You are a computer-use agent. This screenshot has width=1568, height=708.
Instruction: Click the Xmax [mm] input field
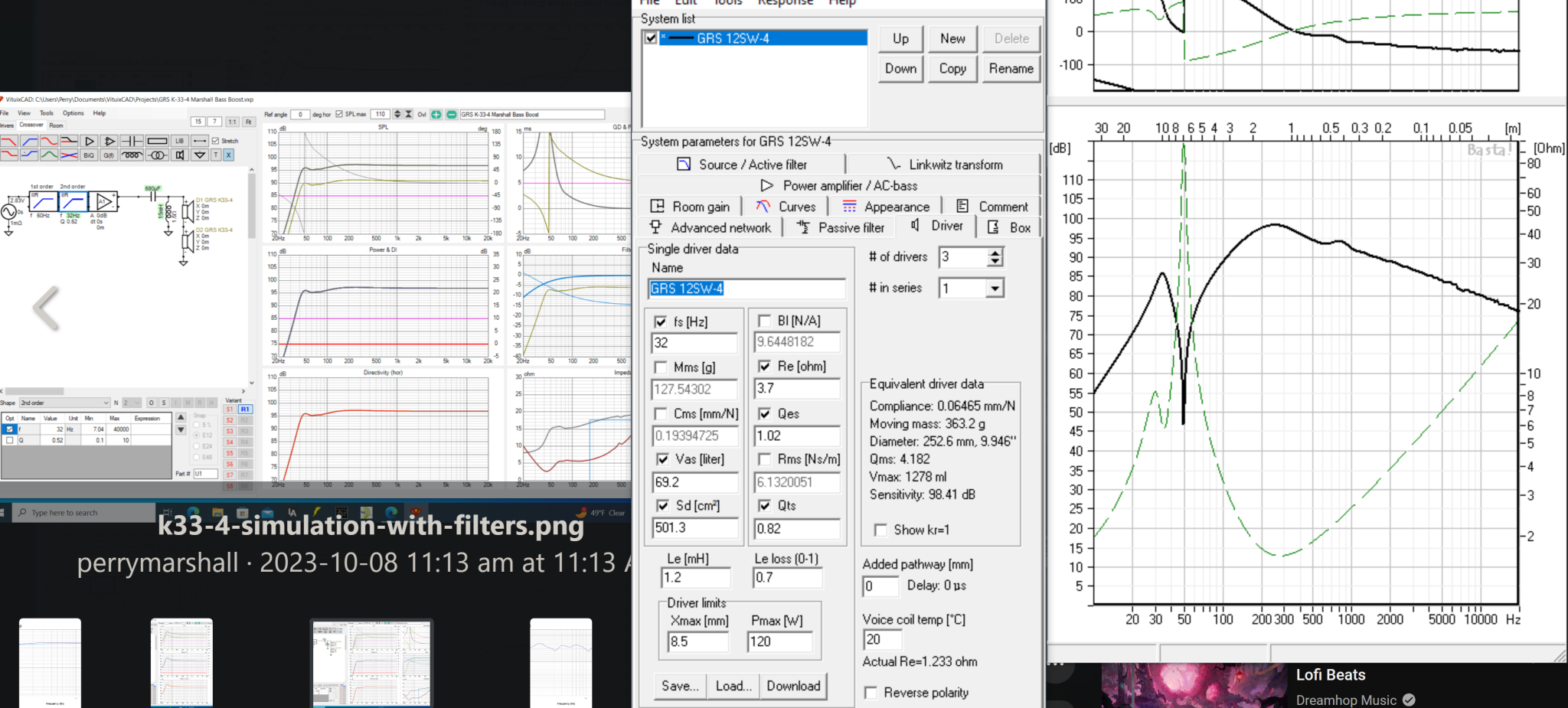point(698,641)
